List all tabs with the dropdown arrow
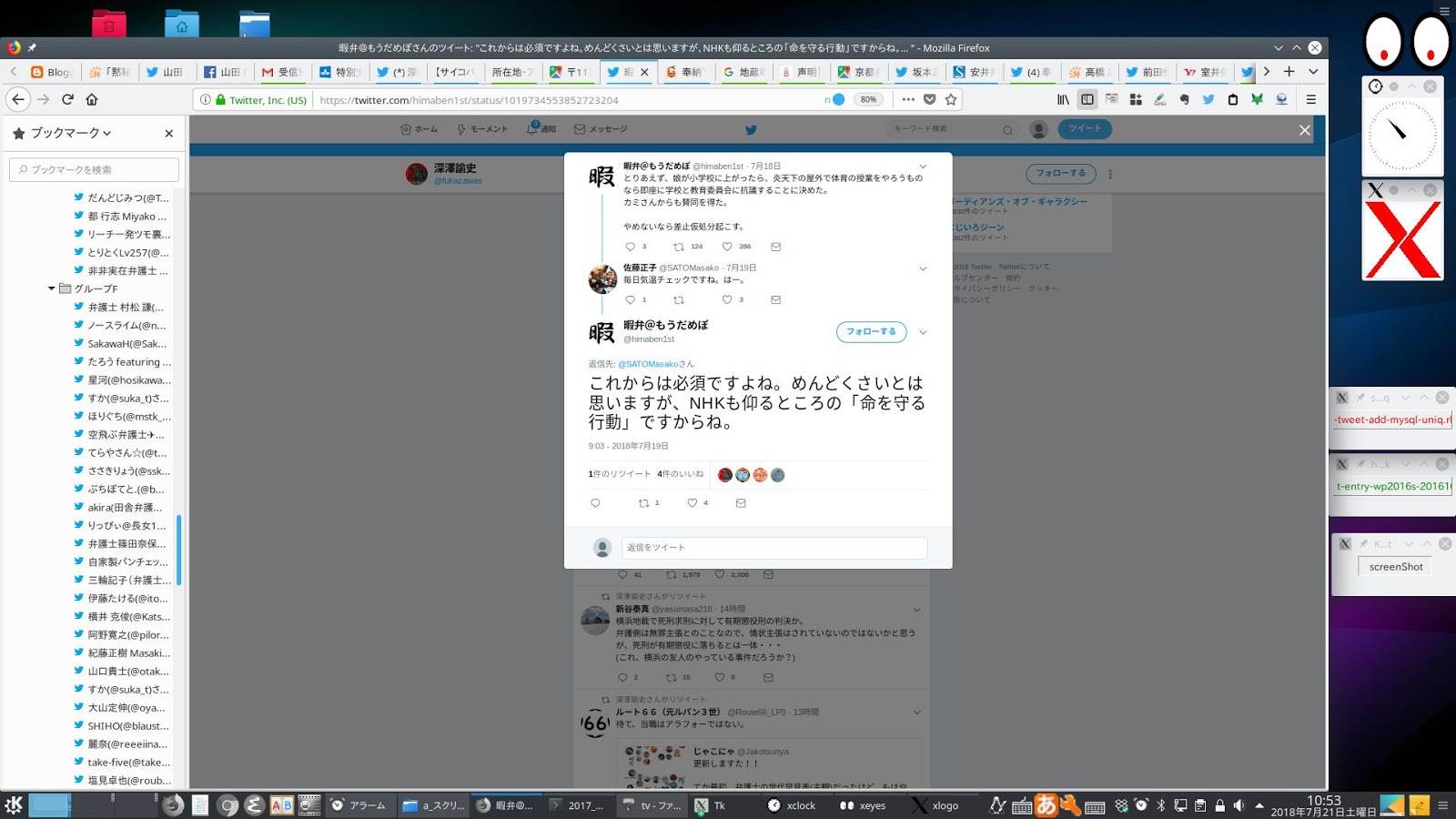Screen dimensions: 1456x819 point(1313,71)
